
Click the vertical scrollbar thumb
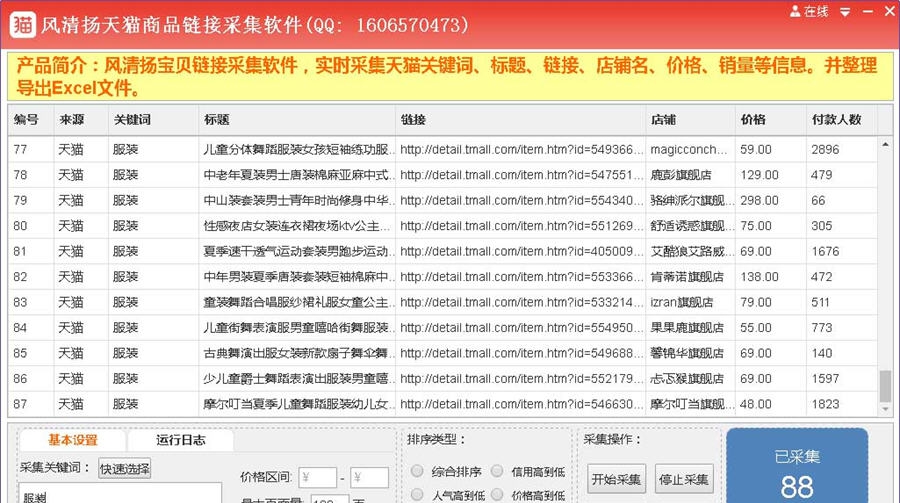pos(885,386)
